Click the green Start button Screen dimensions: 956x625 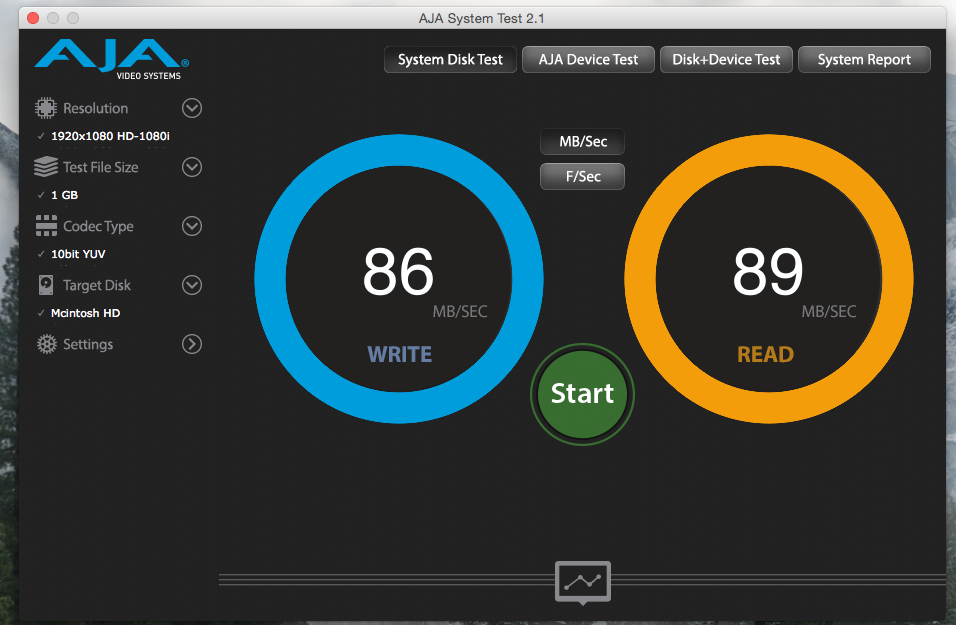point(582,394)
